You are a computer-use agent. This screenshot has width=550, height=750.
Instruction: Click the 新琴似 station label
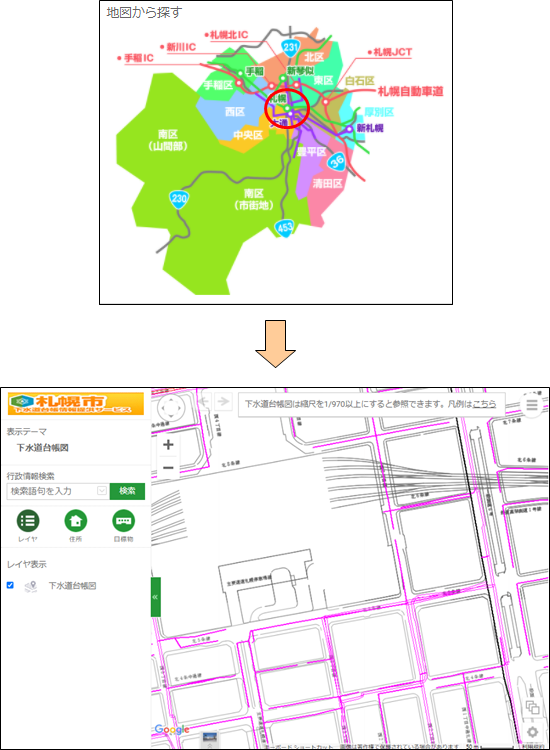point(300,70)
